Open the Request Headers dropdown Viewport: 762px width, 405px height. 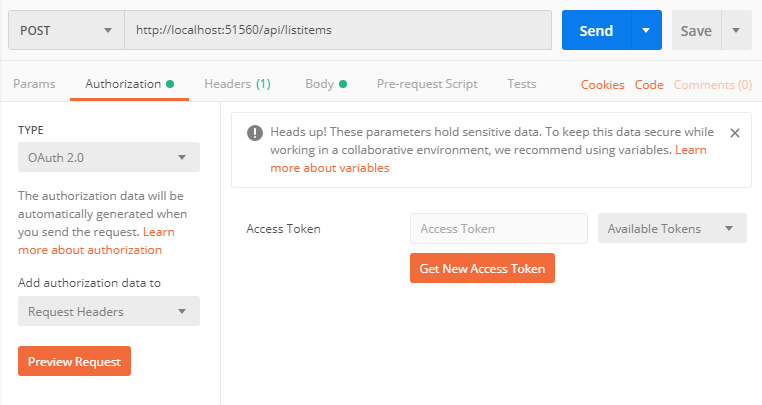[x=108, y=311]
